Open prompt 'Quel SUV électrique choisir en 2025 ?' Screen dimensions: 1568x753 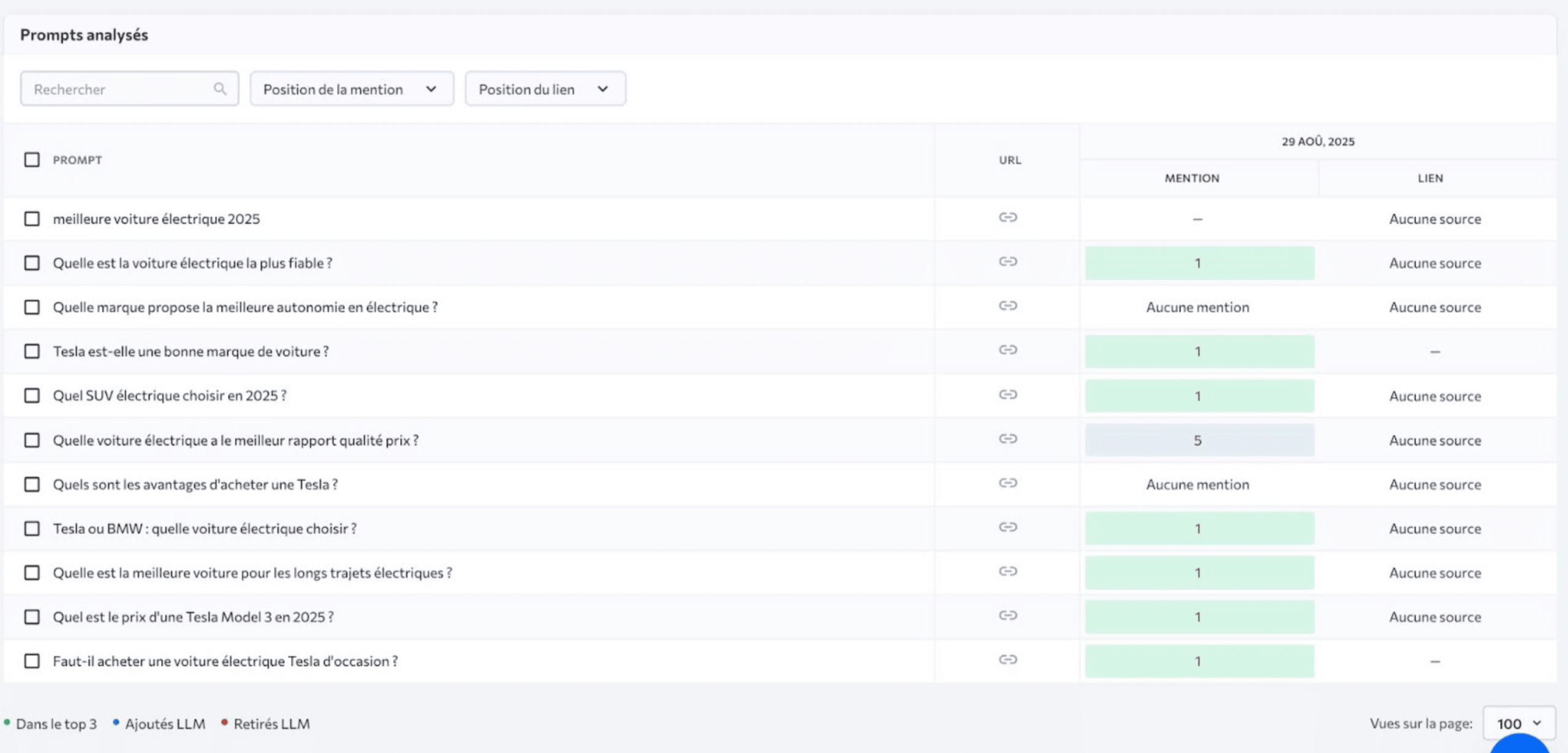(x=170, y=395)
